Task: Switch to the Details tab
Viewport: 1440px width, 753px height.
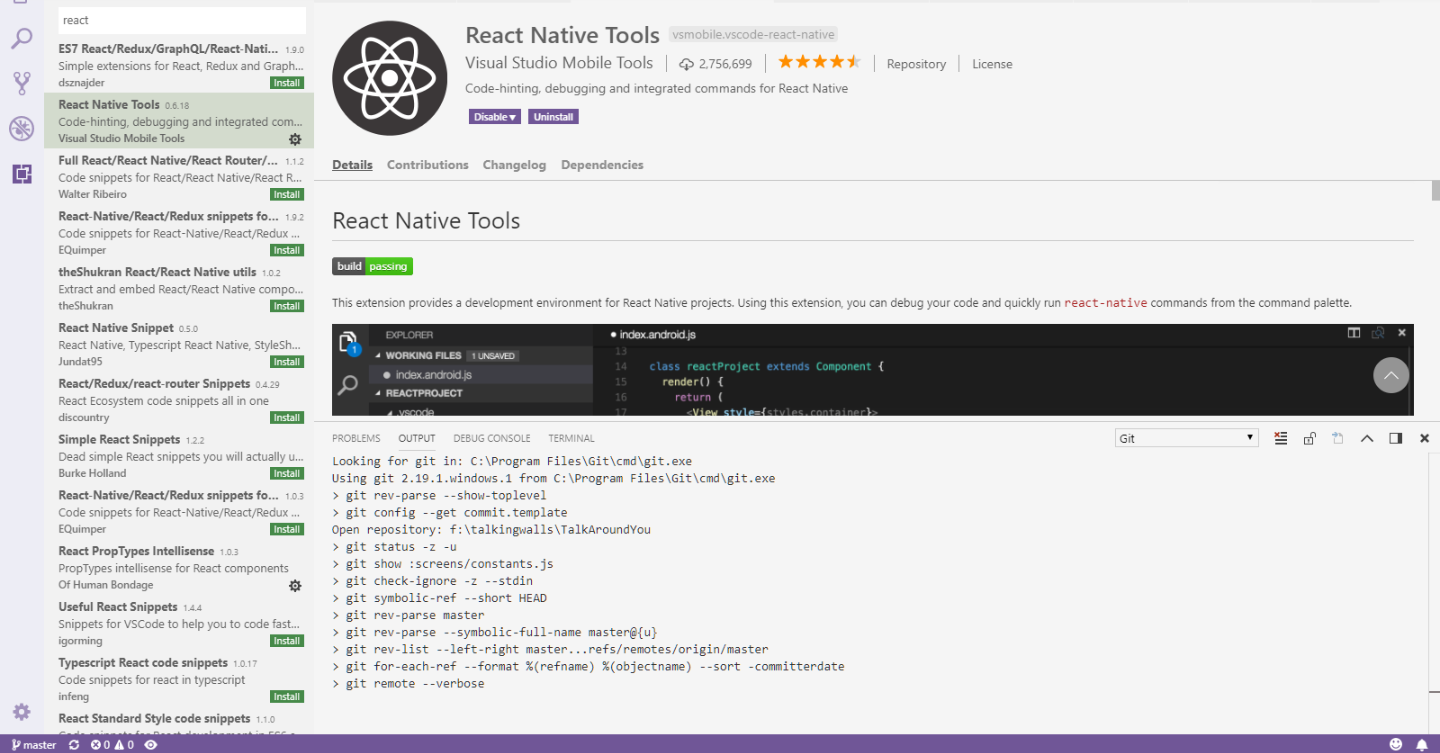Action: [x=352, y=165]
